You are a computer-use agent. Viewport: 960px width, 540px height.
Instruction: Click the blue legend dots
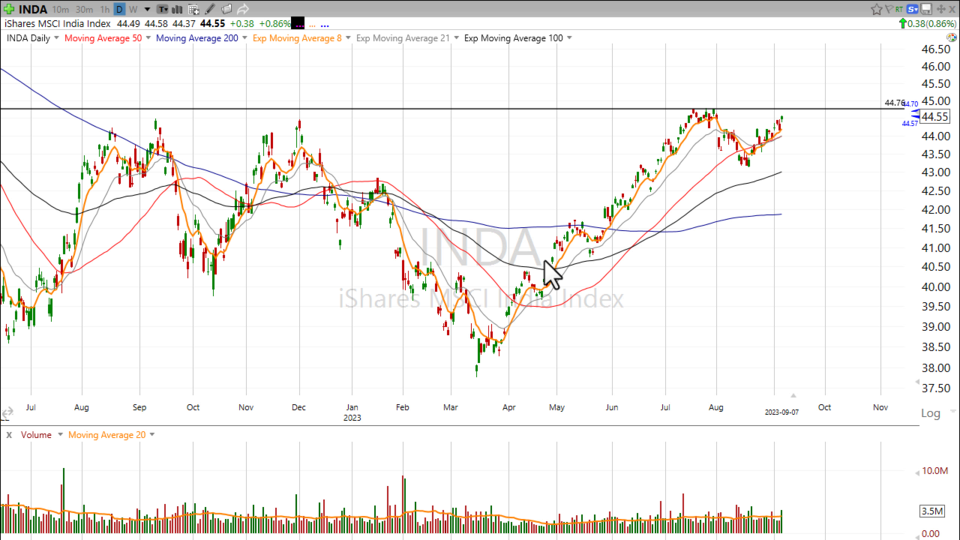pyautogui.click(x=324, y=25)
